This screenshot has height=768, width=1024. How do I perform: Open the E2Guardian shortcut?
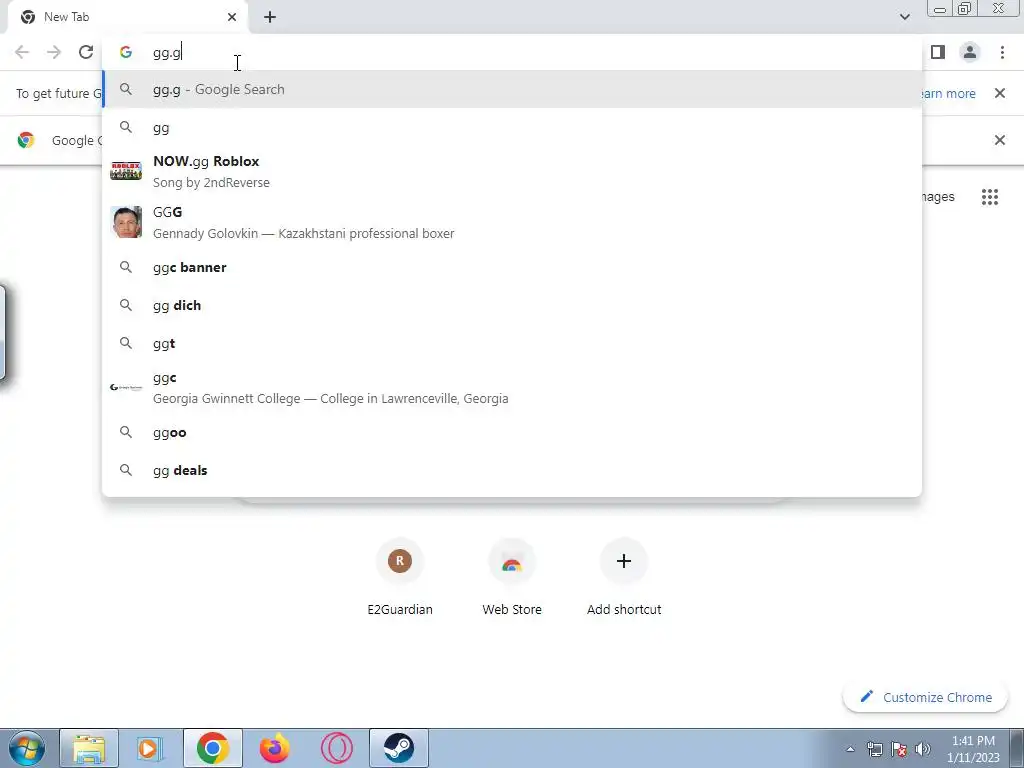(x=400, y=578)
